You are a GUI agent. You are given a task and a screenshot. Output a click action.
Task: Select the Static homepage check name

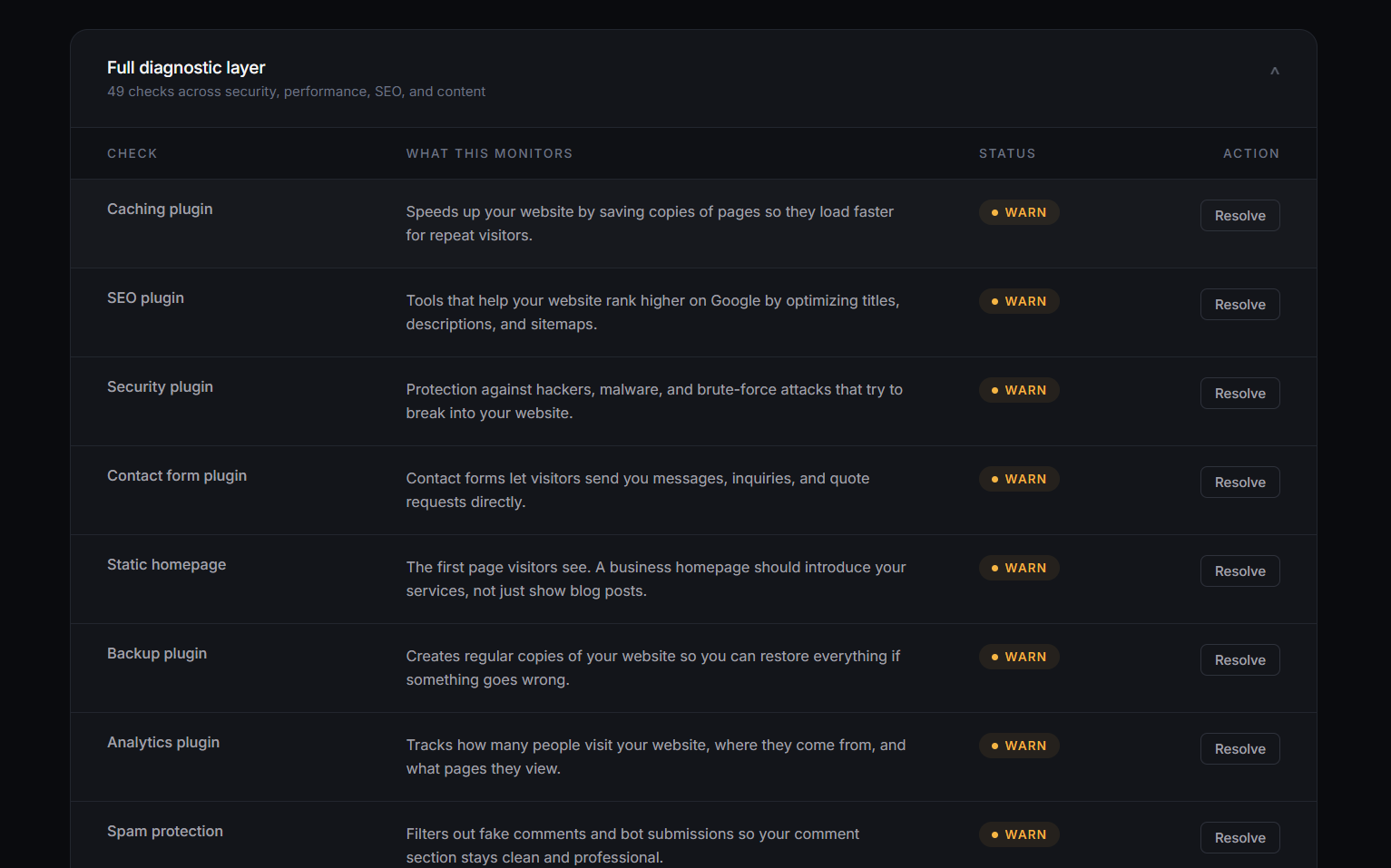tap(166, 565)
